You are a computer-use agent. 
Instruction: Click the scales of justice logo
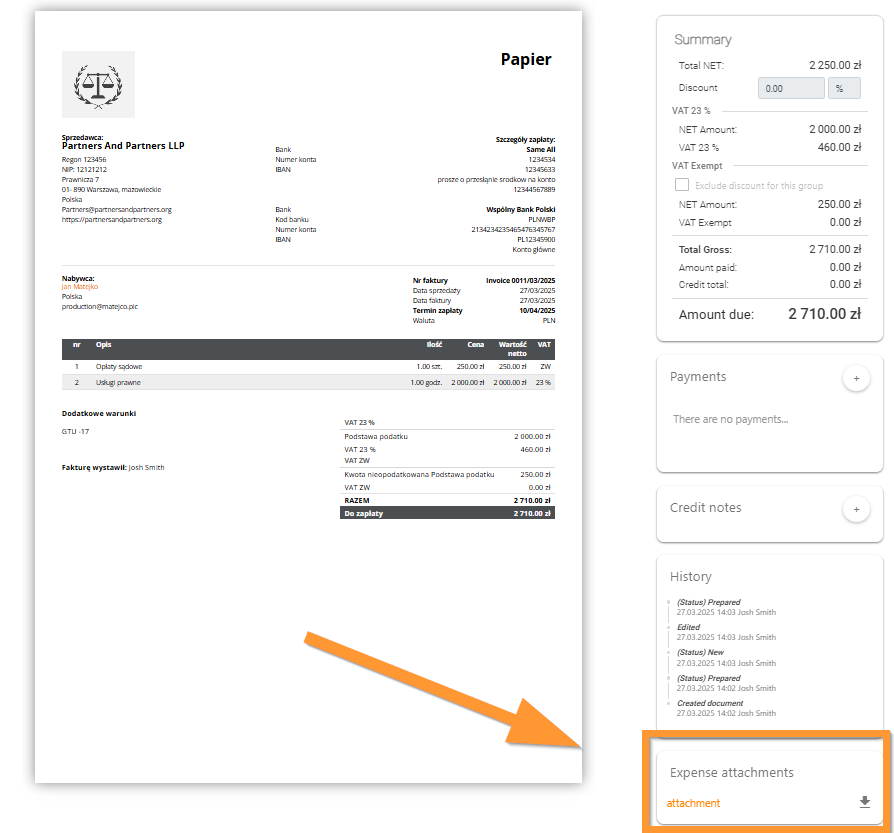tap(98, 85)
